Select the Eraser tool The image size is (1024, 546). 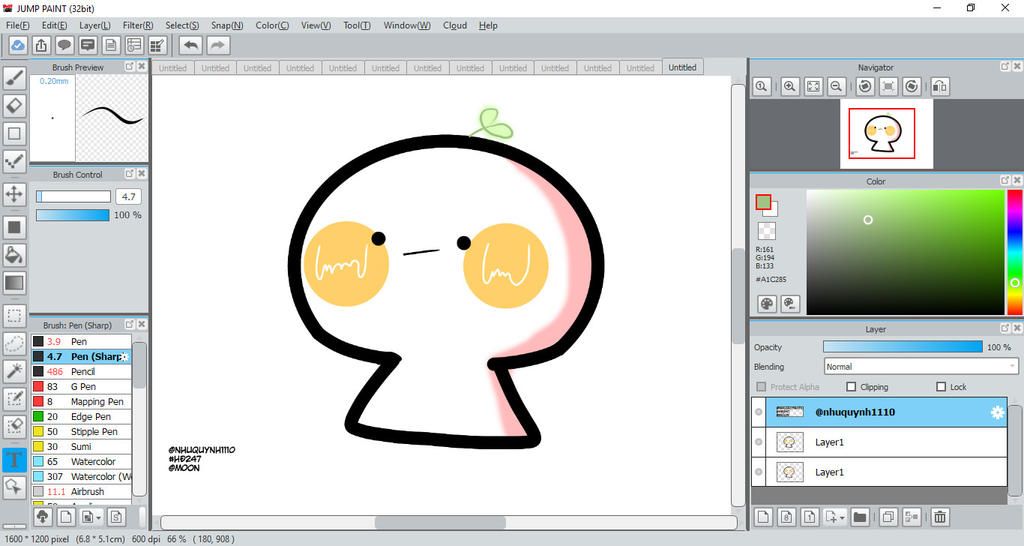[x=14, y=106]
